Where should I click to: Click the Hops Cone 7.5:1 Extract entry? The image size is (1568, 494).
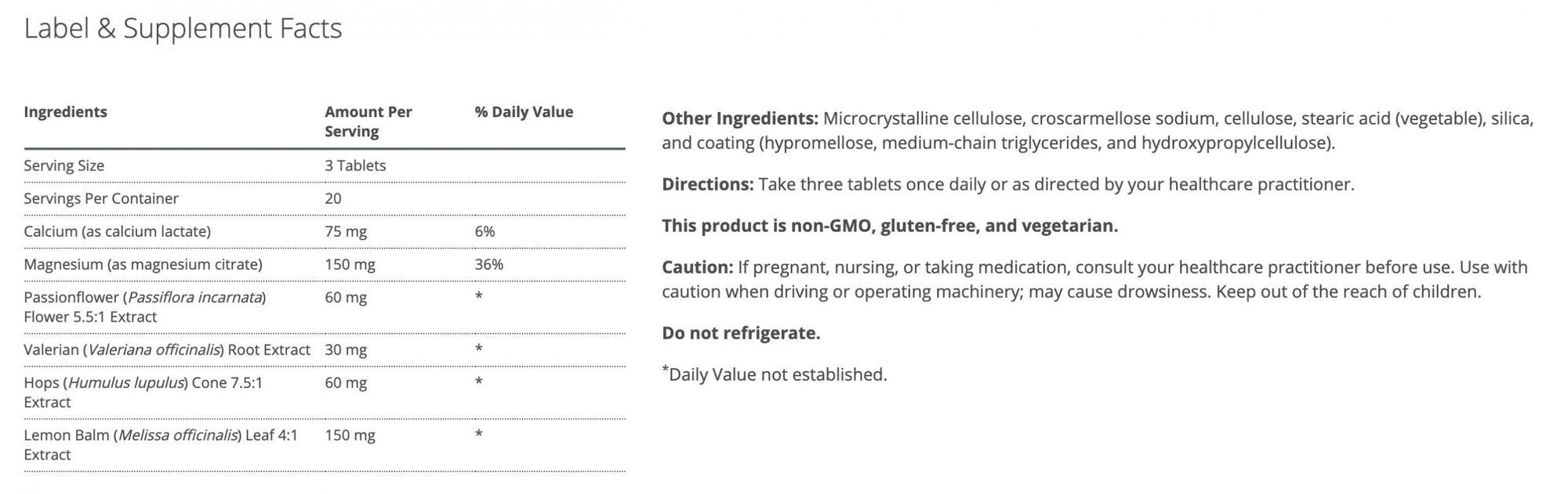(143, 392)
